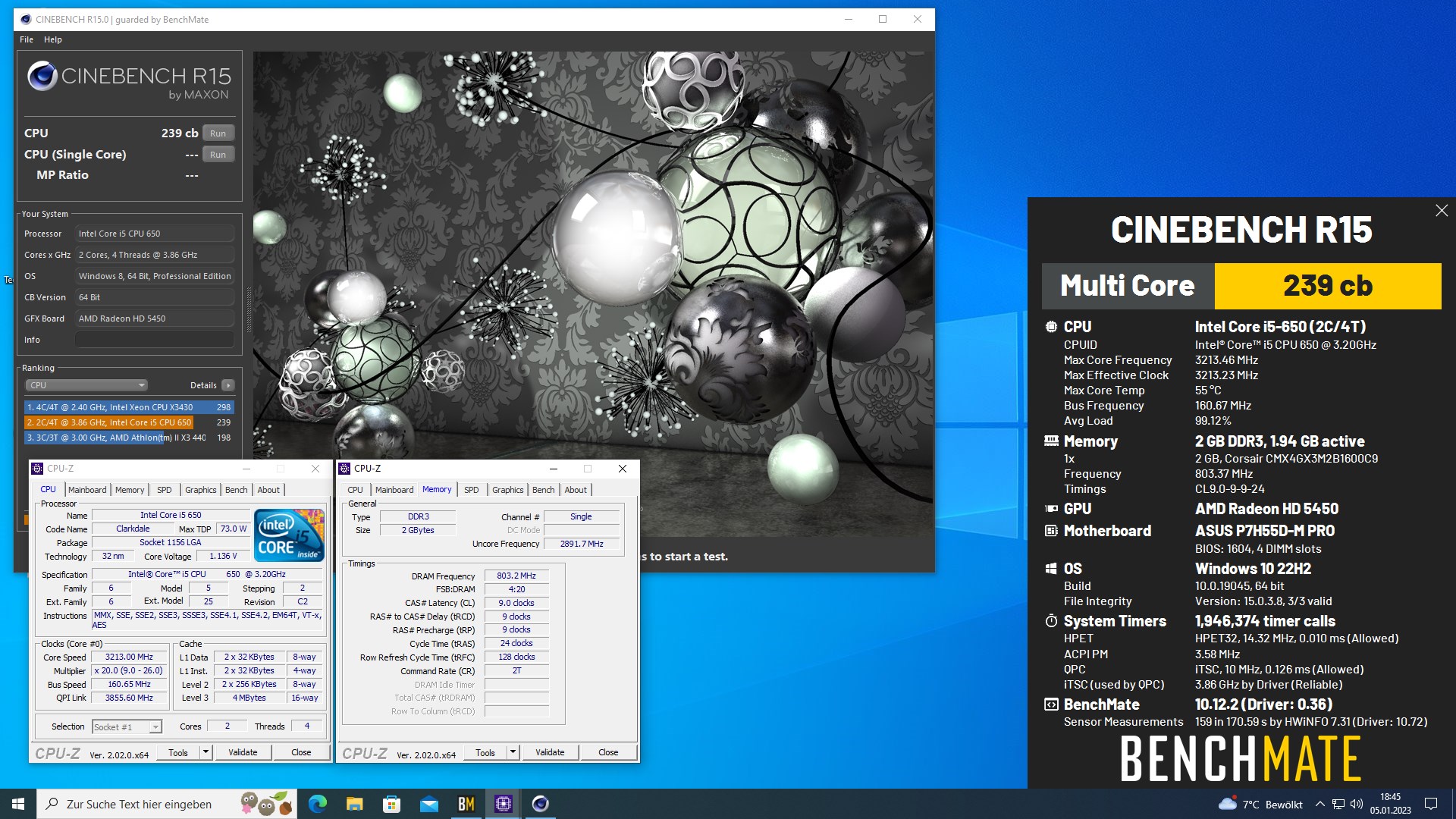Open SPD tab in right CPU-Z window
The image size is (1456, 819).
(x=472, y=490)
